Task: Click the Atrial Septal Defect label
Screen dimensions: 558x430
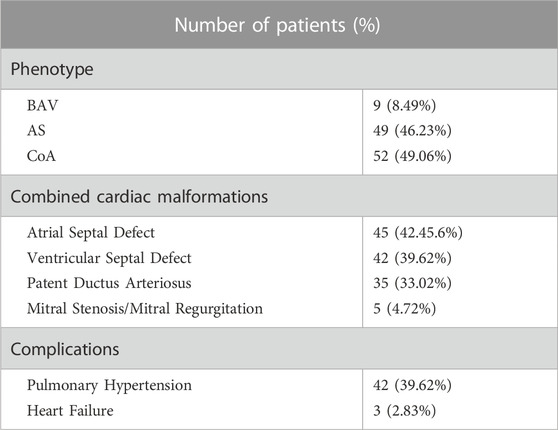Action: pos(91,233)
